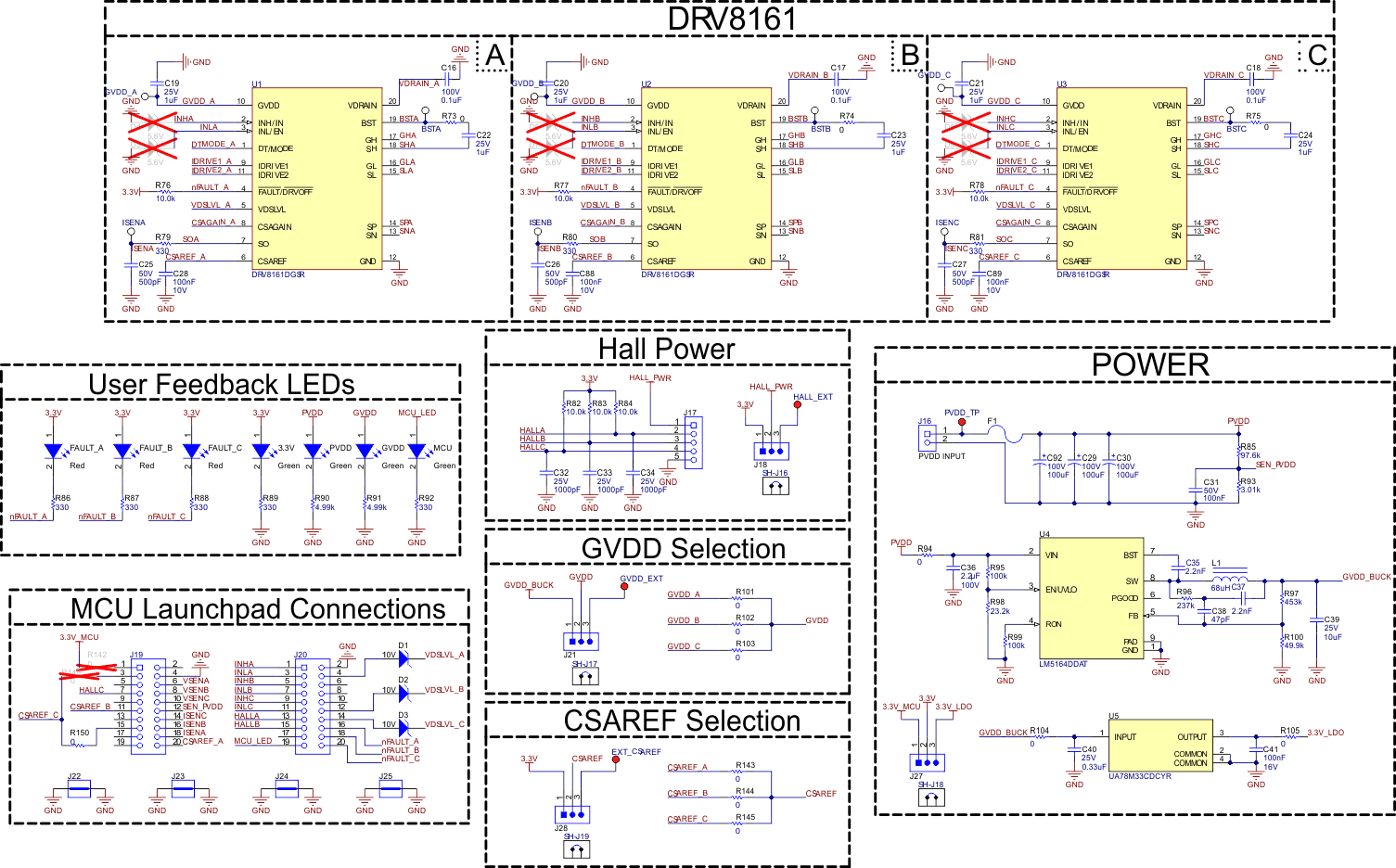Click the SEN_PVDD net label
This screenshot has height=868, width=1396.
point(1275,465)
